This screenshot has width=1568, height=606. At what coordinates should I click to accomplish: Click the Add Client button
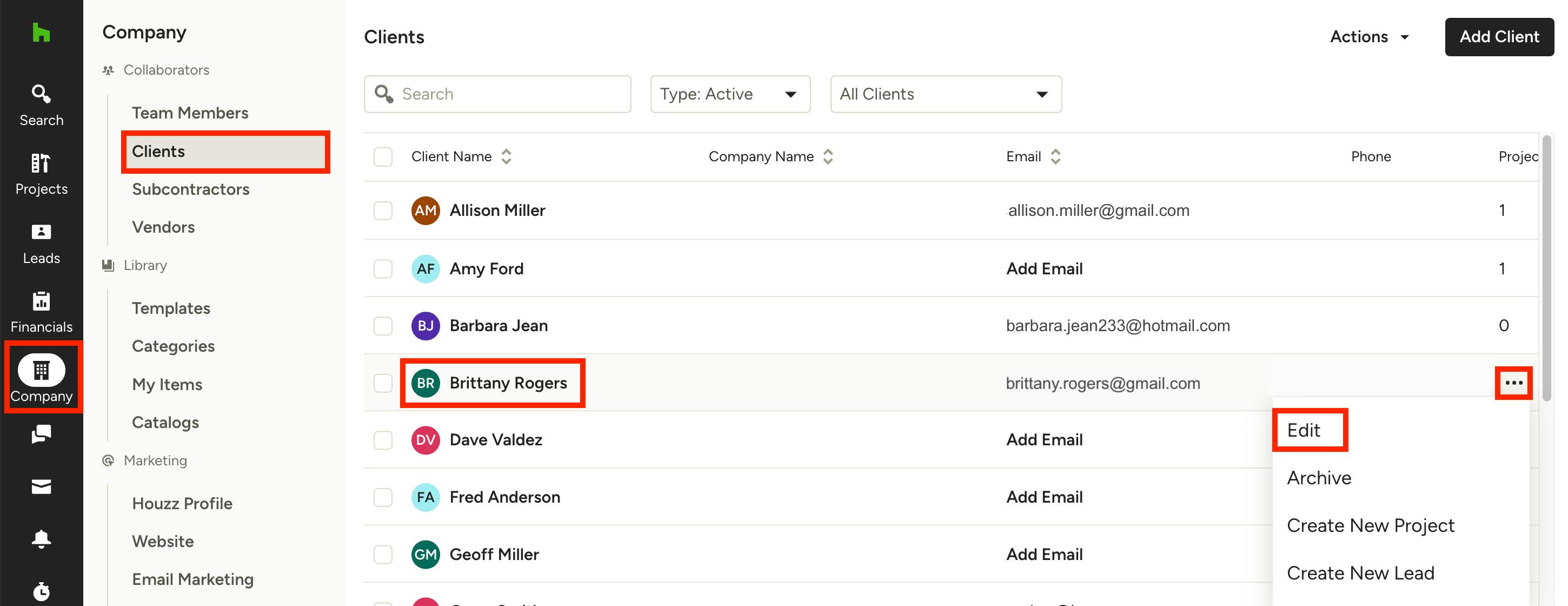(x=1499, y=37)
